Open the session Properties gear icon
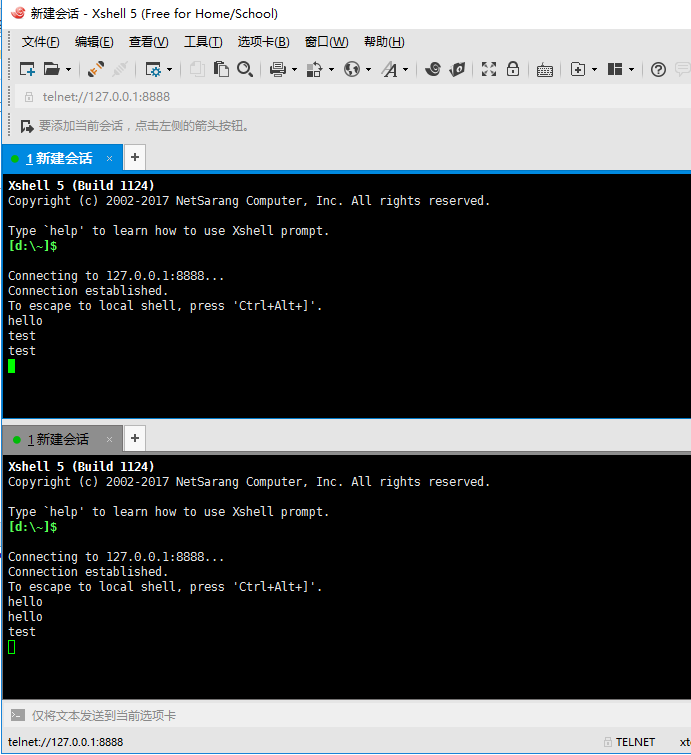691x755 pixels. (x=153, y=70)
